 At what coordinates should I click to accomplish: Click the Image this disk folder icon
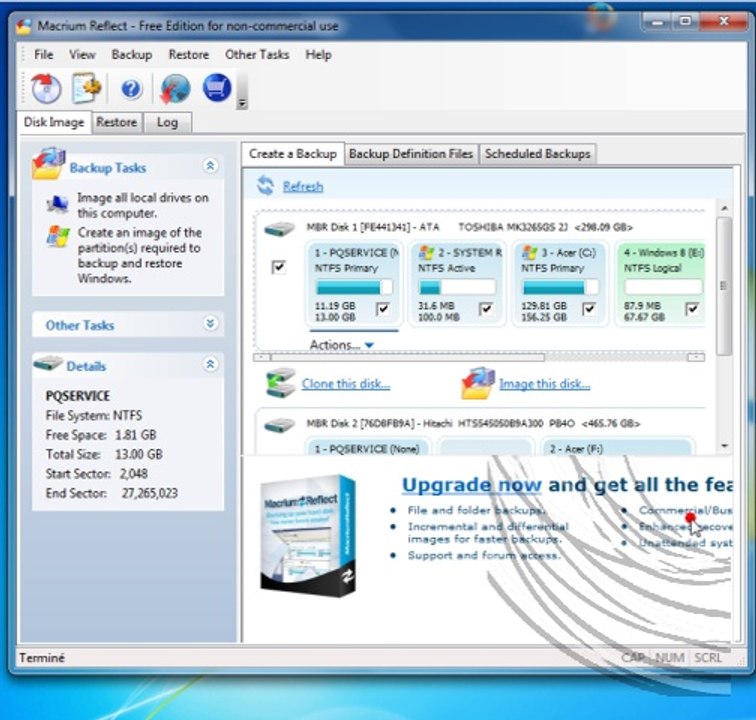tap(478, 383)
